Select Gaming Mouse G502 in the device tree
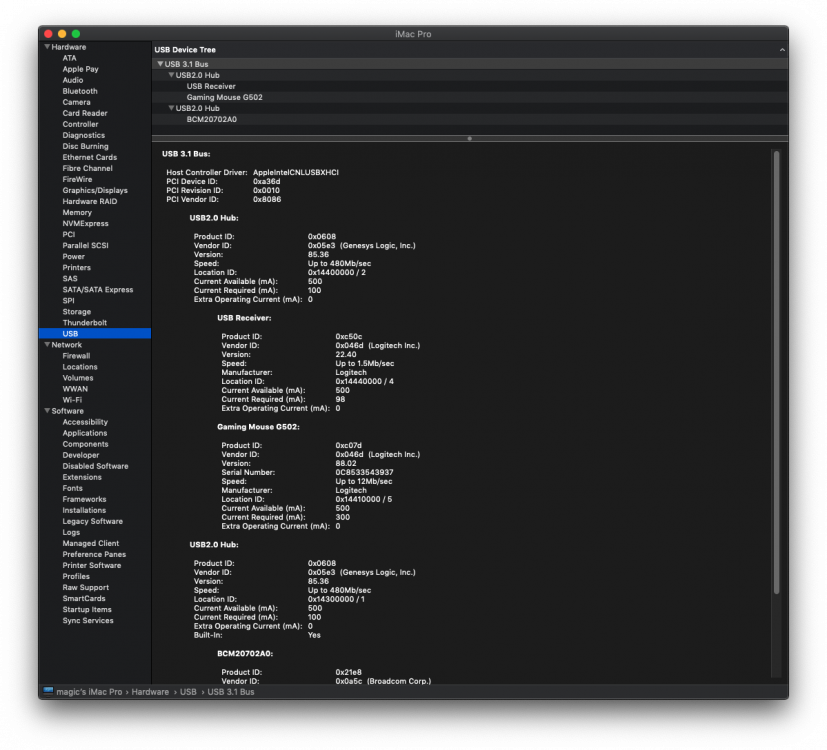The height and width of the screenshot is (750, 827). tap(224, 97)
